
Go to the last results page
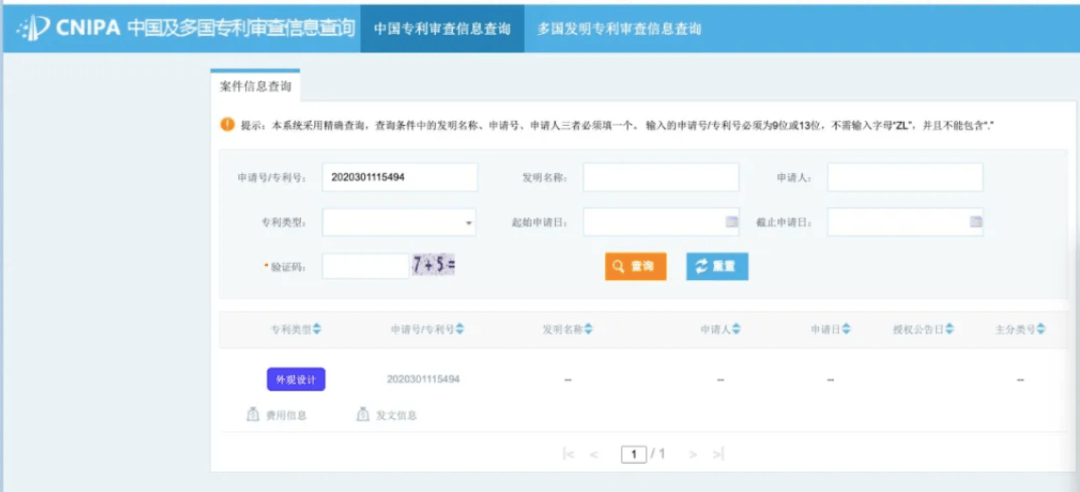tap(718, 454)
